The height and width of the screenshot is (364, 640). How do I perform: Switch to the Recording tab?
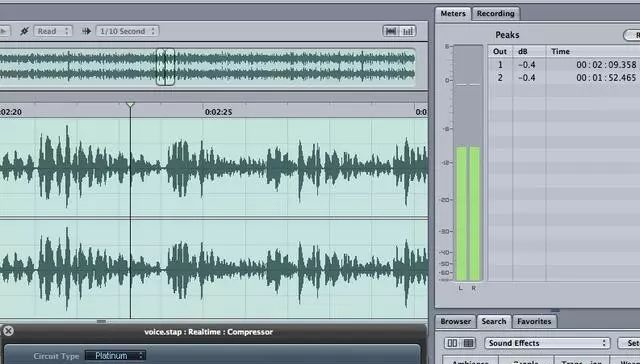coord(496,13)
